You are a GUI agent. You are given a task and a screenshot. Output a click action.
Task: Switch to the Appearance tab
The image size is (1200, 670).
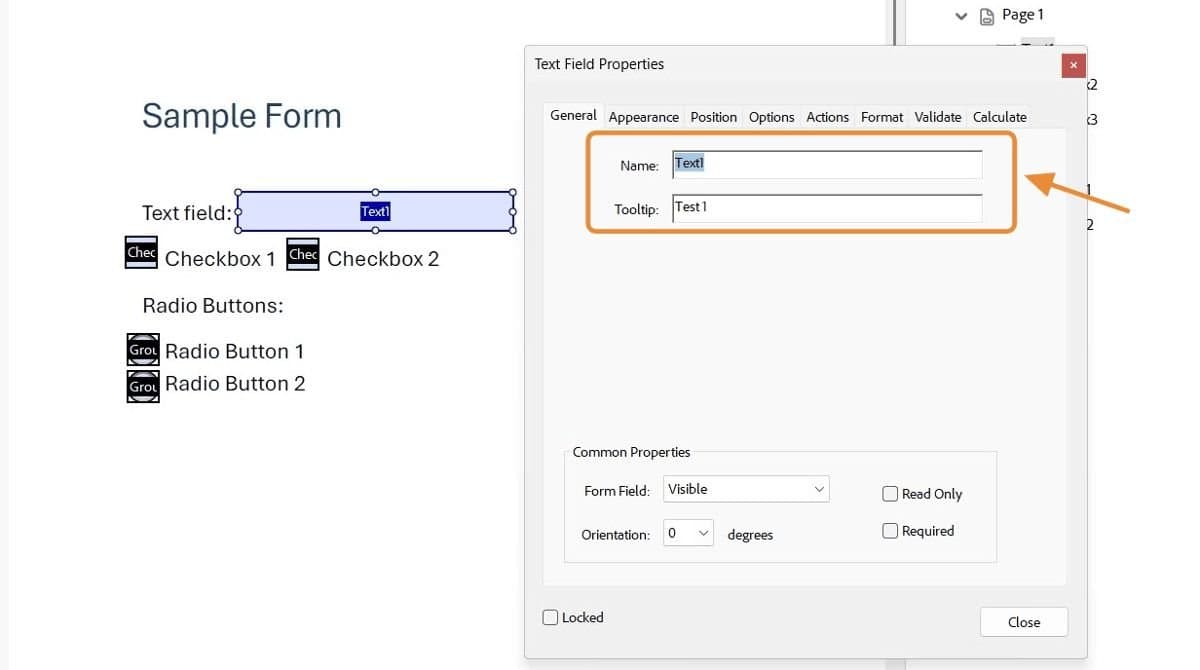pyautogui.click(x=643, y=117)
